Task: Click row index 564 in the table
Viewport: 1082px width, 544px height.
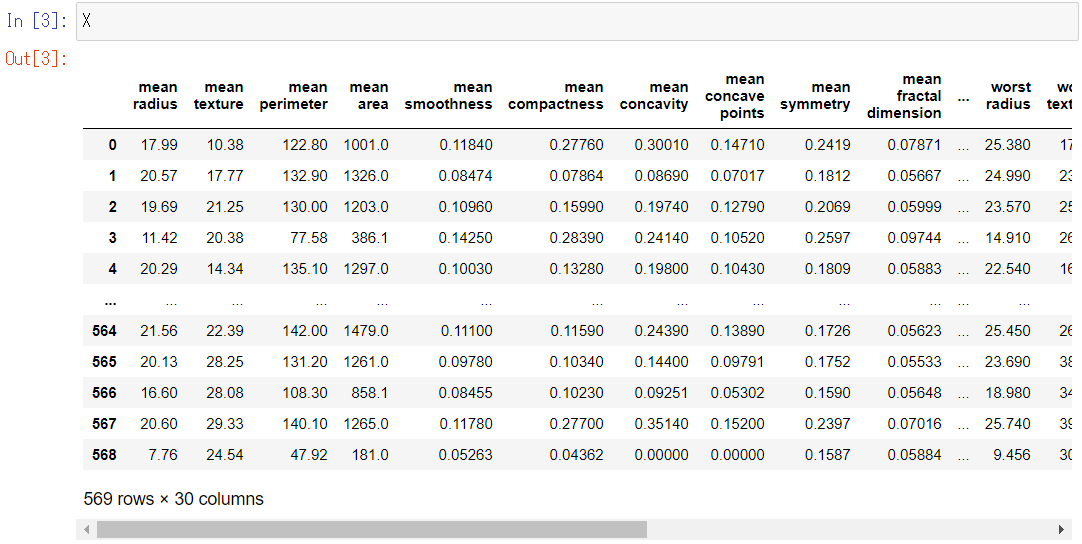Action: coord(104,331)
